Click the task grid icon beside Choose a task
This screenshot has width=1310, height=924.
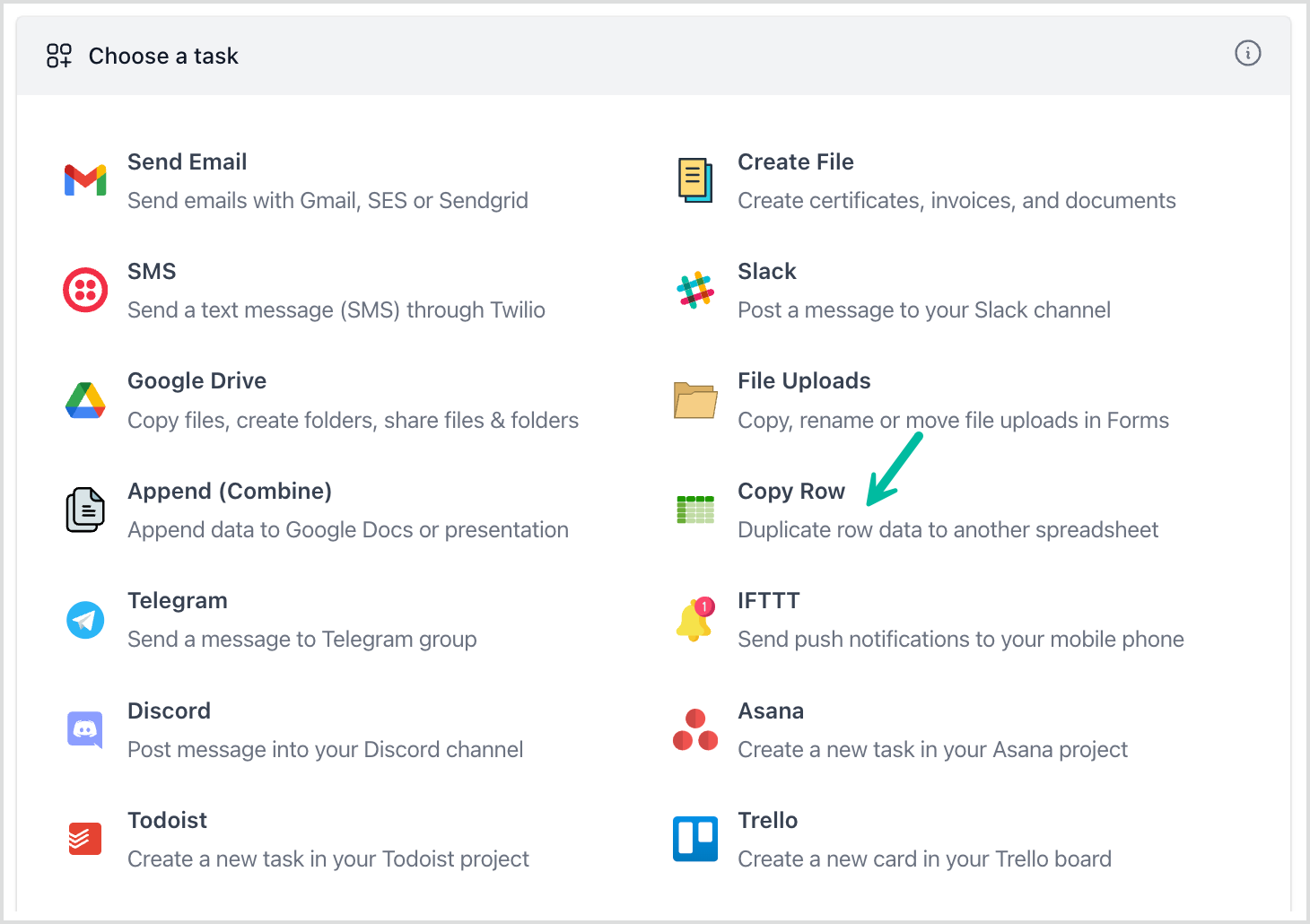click(x=59, y=56)
